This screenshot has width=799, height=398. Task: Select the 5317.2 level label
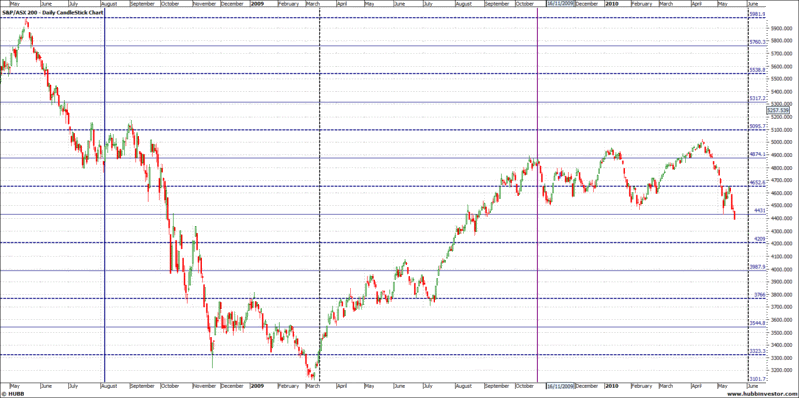pos(757,98)
